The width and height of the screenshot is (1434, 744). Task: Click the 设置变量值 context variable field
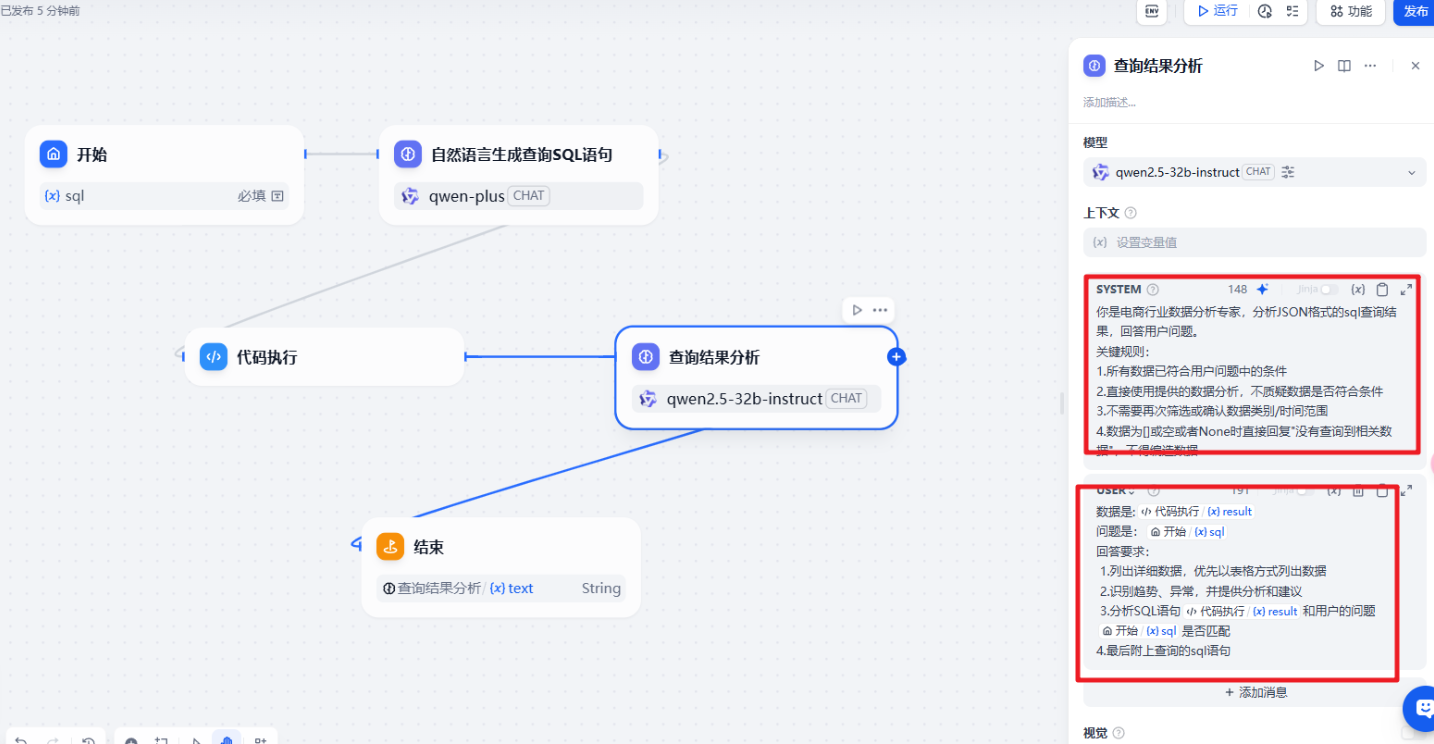point(1254,242)
